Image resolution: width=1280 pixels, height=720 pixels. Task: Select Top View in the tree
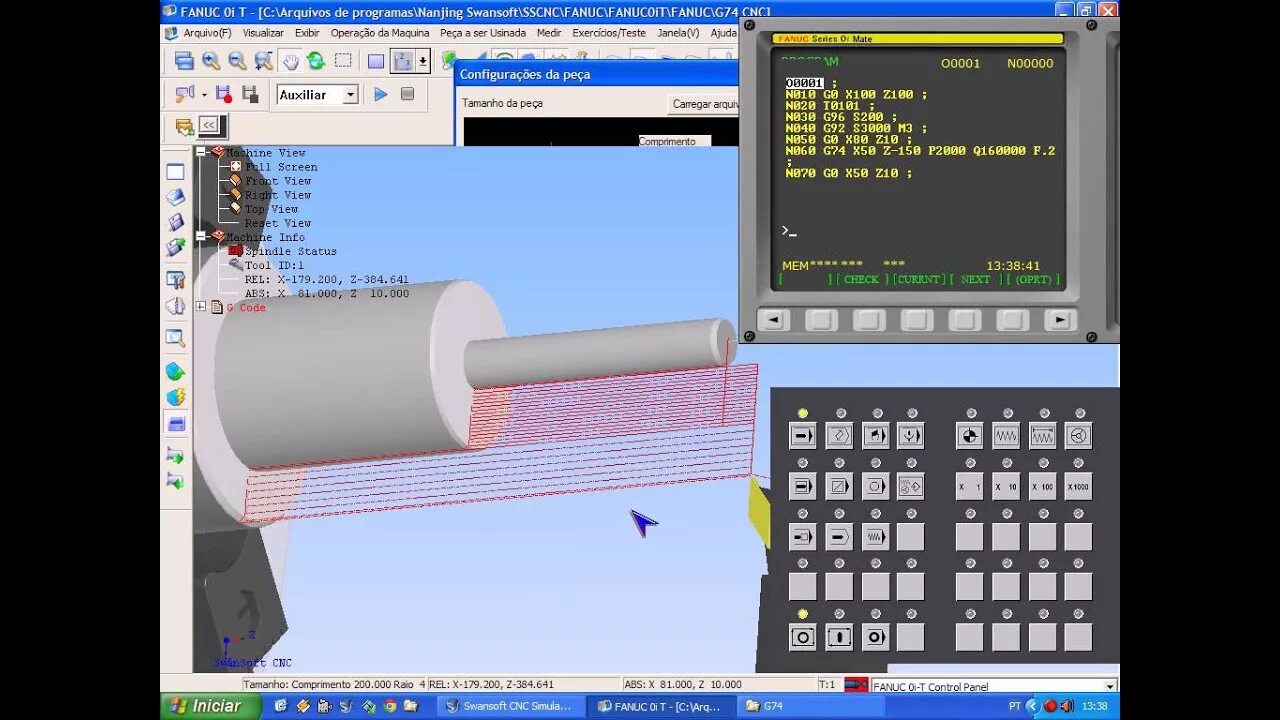click(x=271, y=209)
